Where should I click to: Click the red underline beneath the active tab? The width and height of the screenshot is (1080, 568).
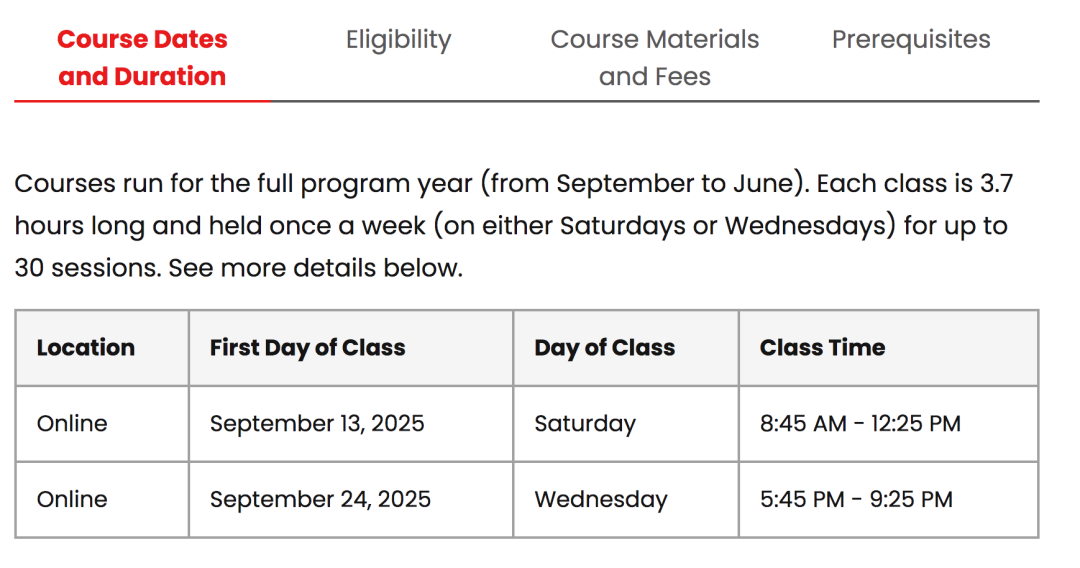point(142,101)
